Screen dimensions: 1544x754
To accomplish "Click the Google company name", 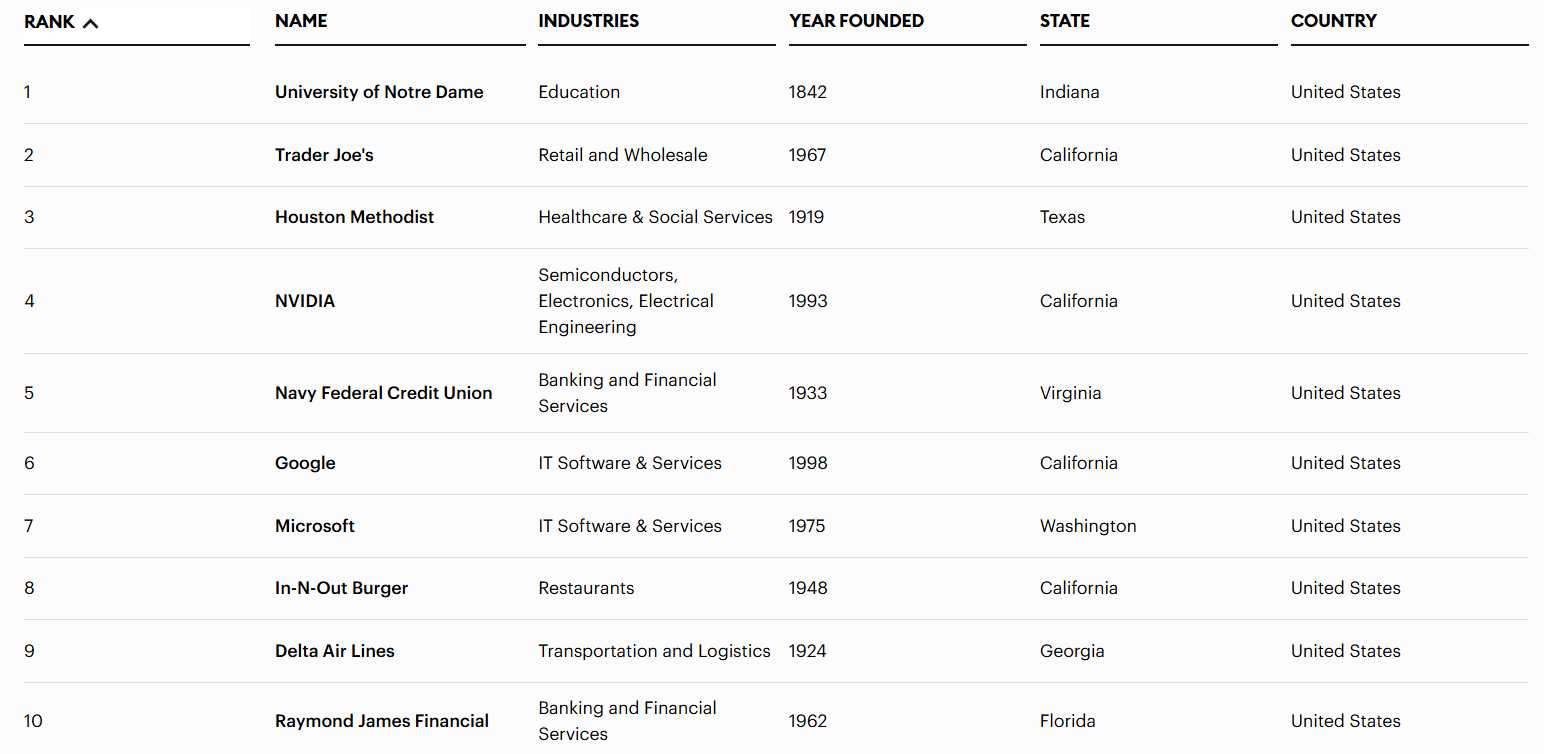I will click(x=305, y=463).
